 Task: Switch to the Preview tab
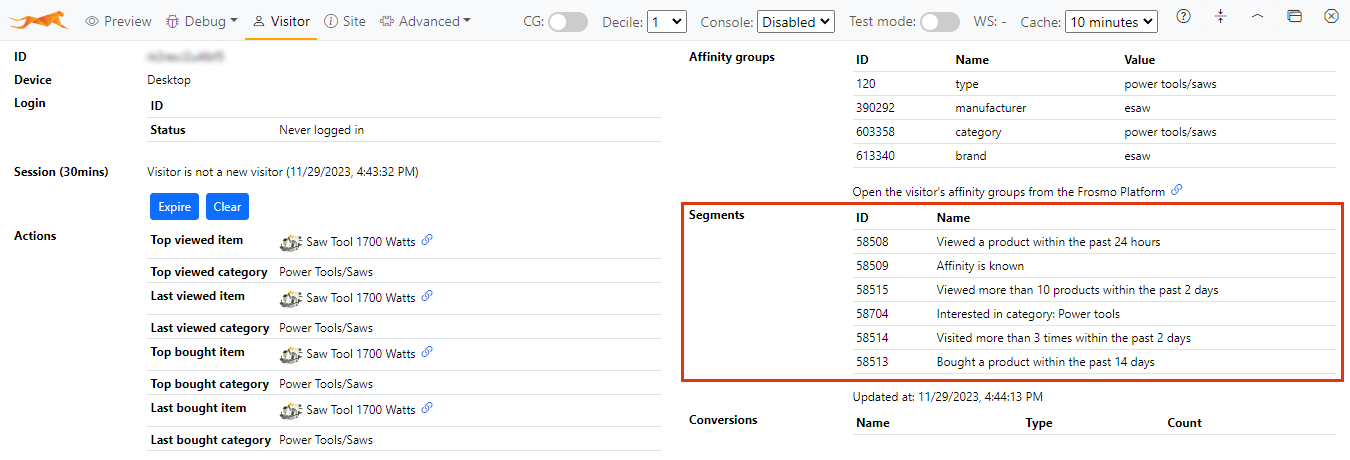119,21
